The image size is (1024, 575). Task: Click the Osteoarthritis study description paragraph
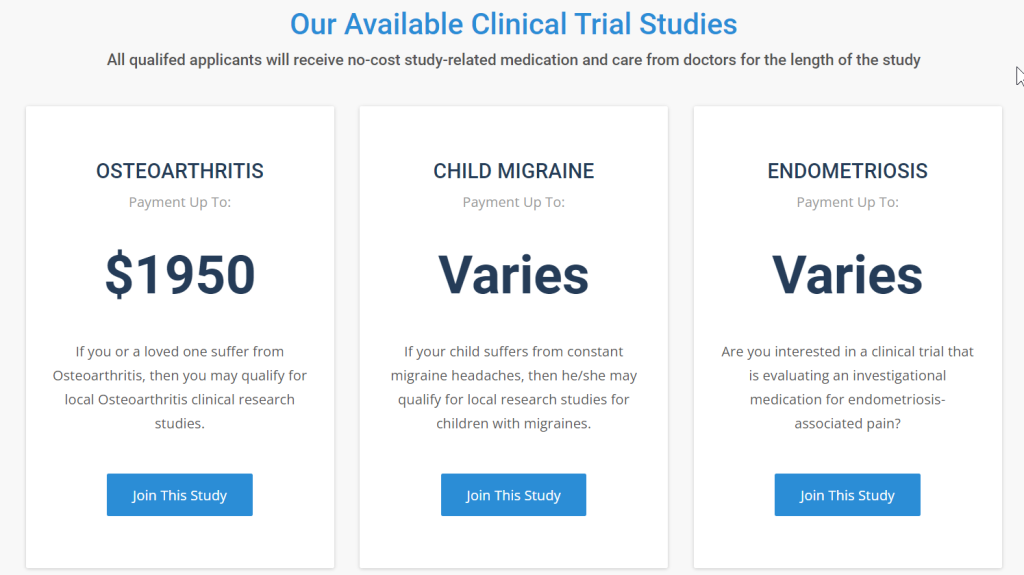pyautogui.click(x=180, y=387)
